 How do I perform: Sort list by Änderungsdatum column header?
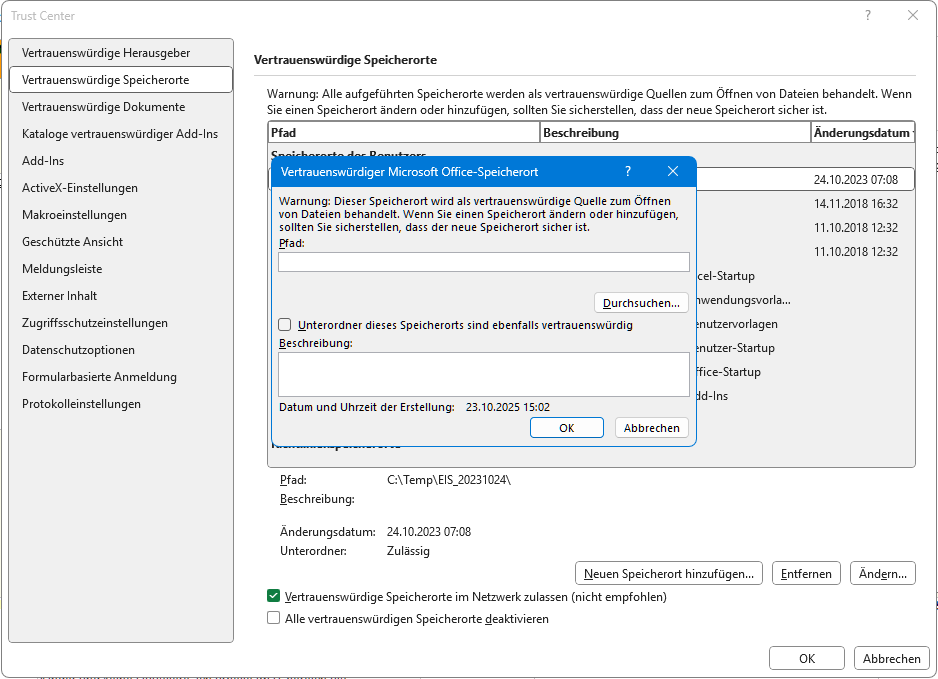[x=860, y=132]
